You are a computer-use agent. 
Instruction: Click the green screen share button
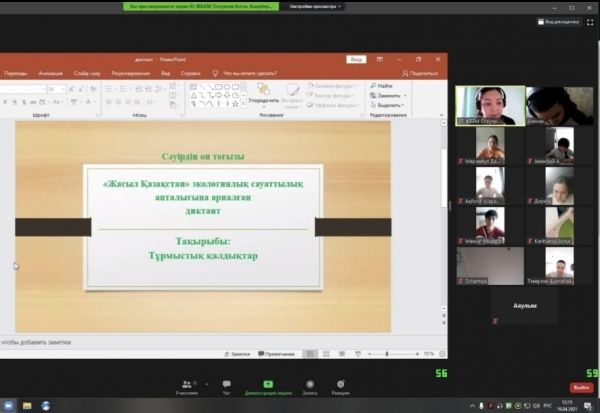tap(268, 385)
